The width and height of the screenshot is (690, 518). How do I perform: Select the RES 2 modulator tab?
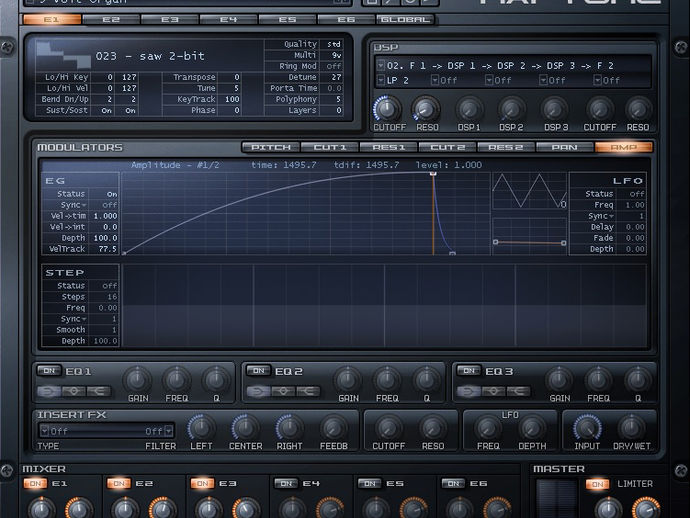point(506,147)
